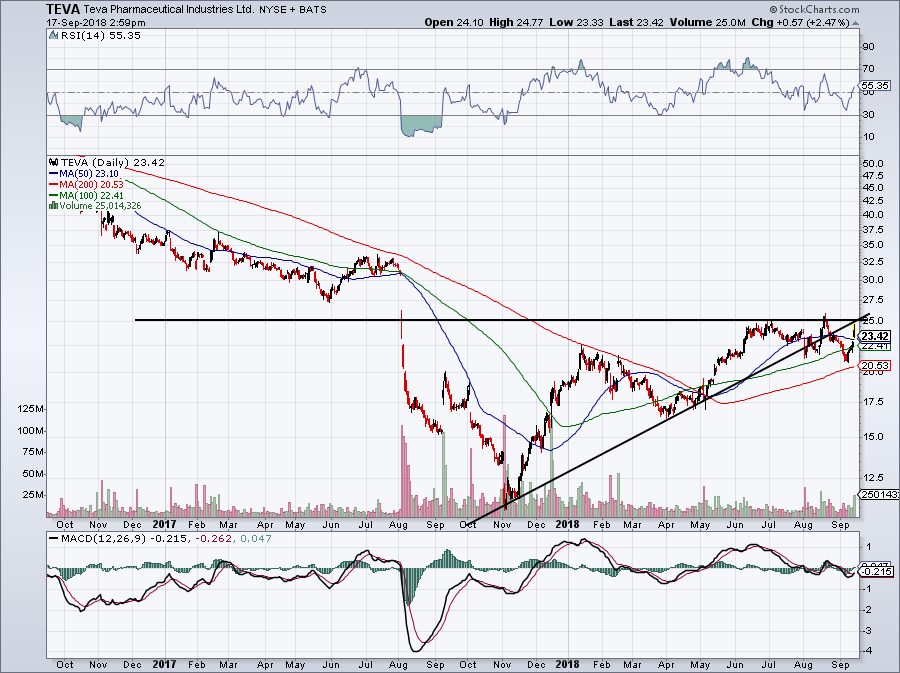The width and height of the screenshot is (900, 673).
Task: Click the 50M label on the volume axis
Action: (x=34, y=474)
